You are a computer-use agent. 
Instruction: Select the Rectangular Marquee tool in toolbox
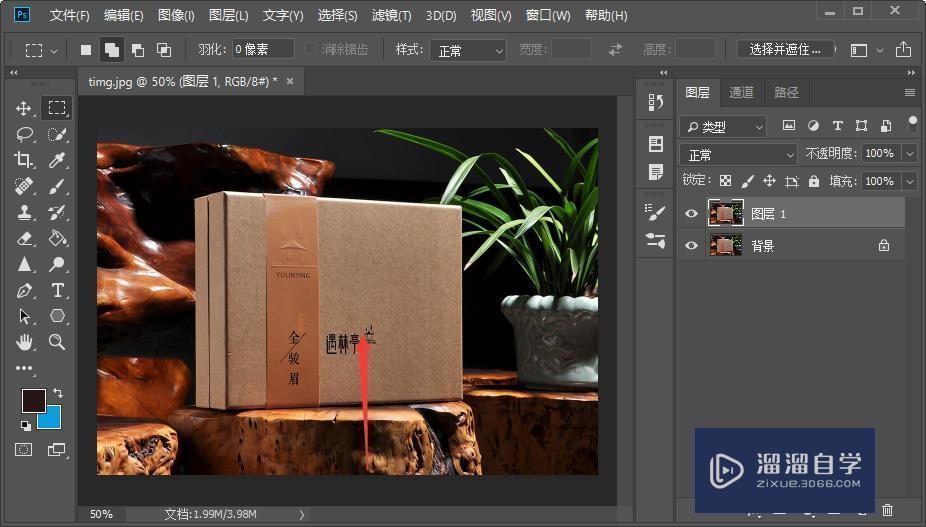click(x=57, y=108)
